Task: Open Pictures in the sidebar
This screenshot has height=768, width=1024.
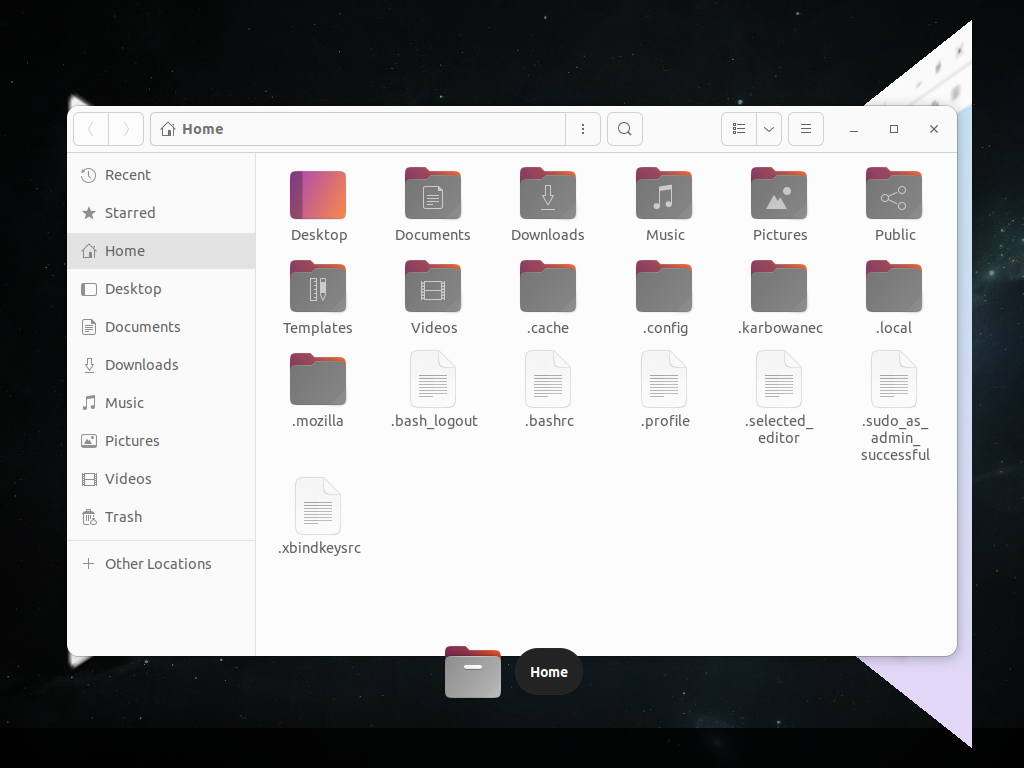Action: 161,441
